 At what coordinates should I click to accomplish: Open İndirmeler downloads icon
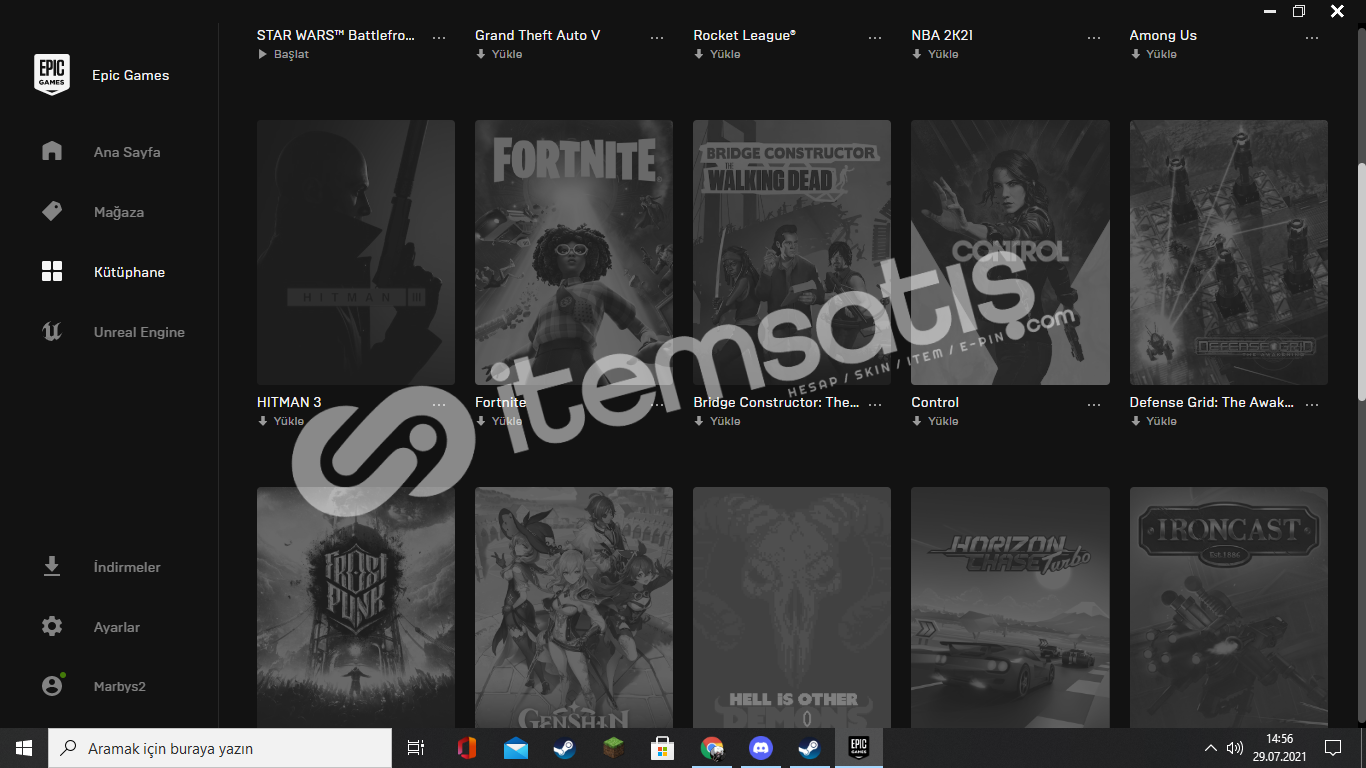click(x=52, y=566)
